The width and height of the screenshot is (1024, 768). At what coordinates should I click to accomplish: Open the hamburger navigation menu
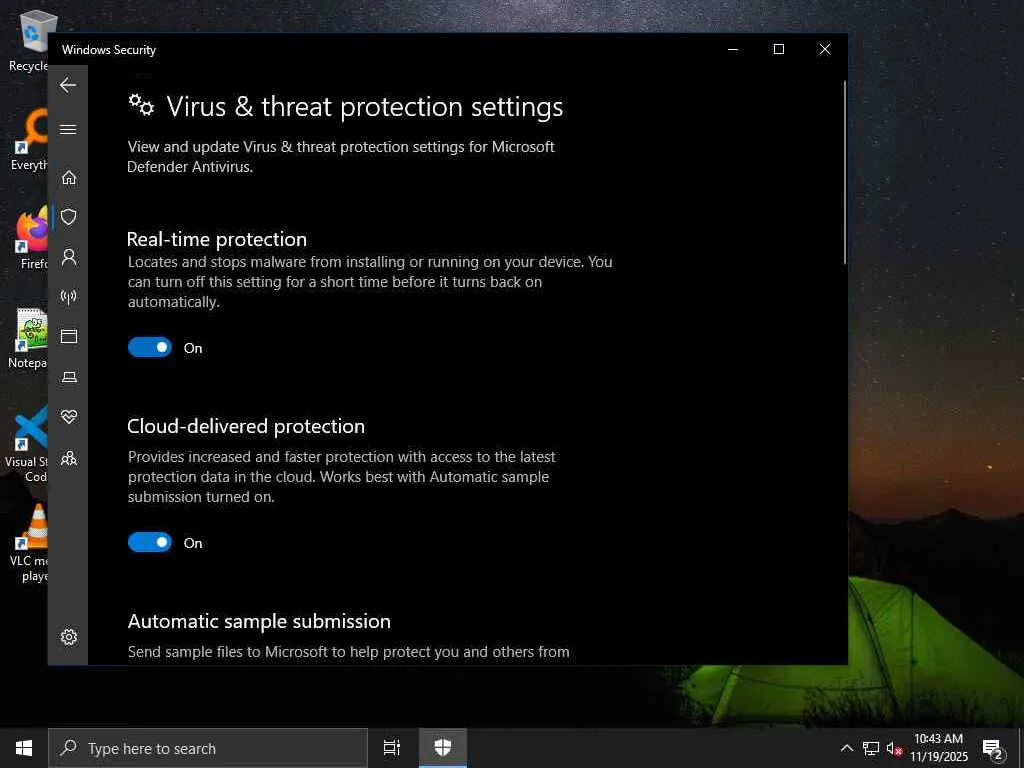[x=68, y=129]
